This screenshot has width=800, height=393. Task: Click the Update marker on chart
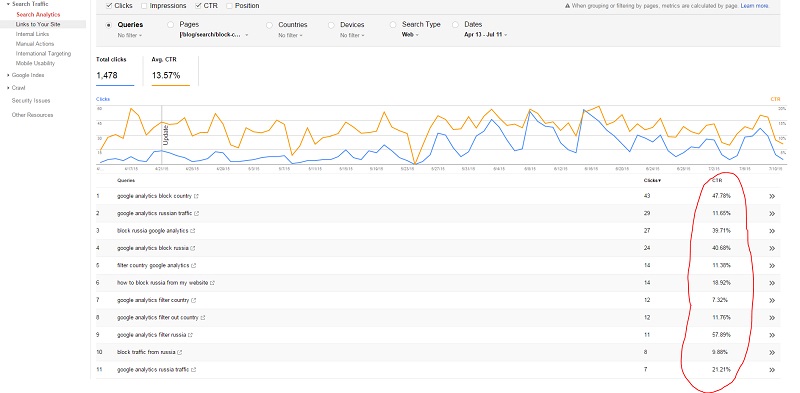pyautogui.click(x=165, y=136)
